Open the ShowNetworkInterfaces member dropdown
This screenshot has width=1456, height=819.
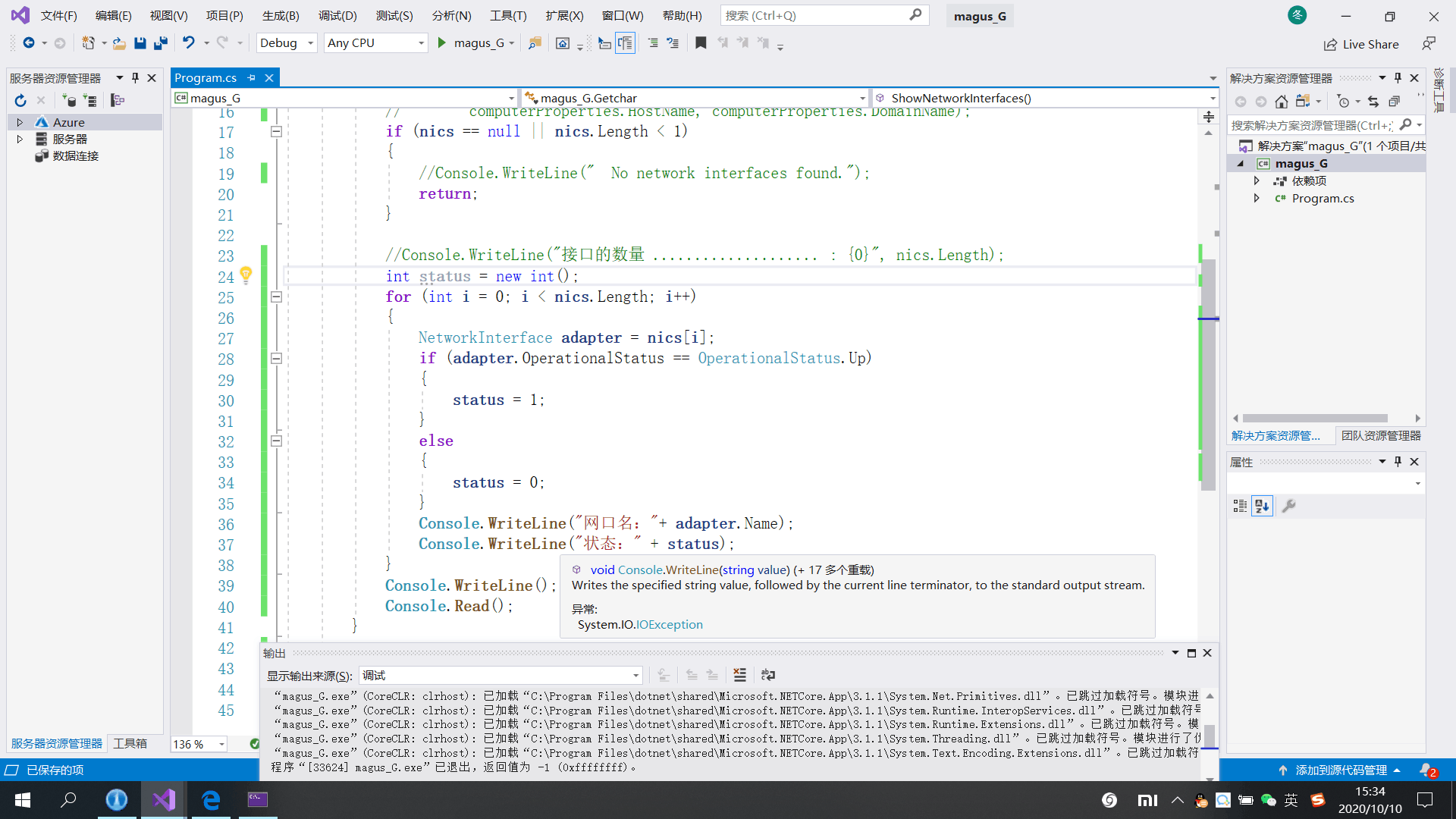pos(1044,98)
